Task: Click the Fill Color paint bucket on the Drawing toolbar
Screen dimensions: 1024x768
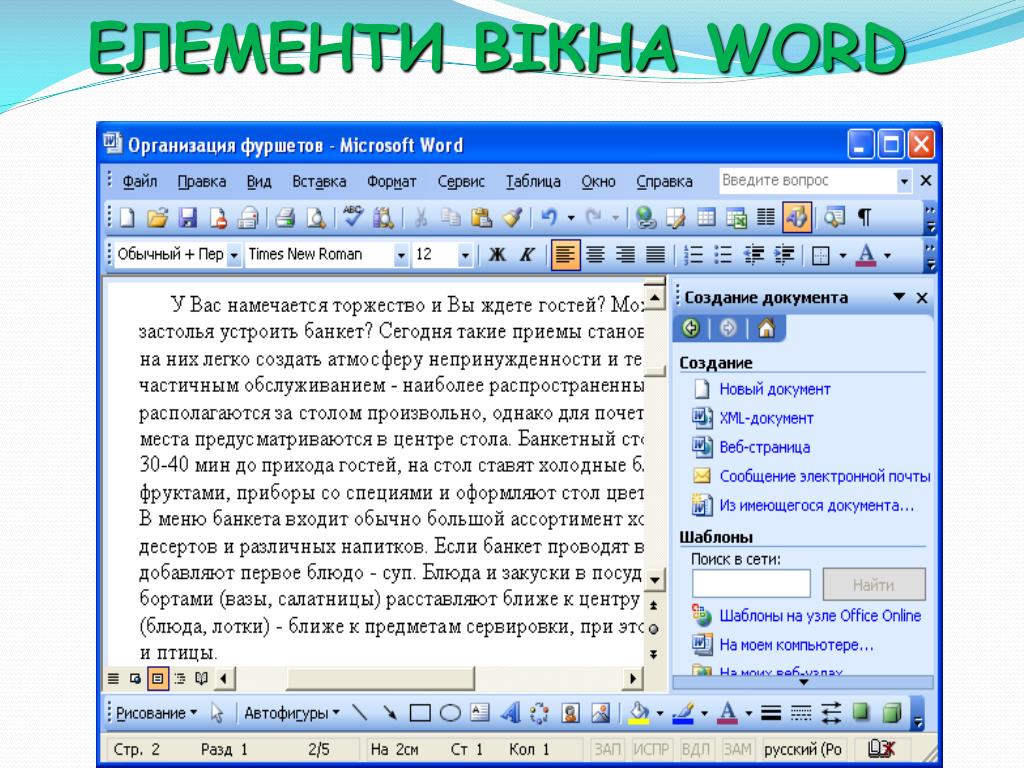Action: [638, 712]
